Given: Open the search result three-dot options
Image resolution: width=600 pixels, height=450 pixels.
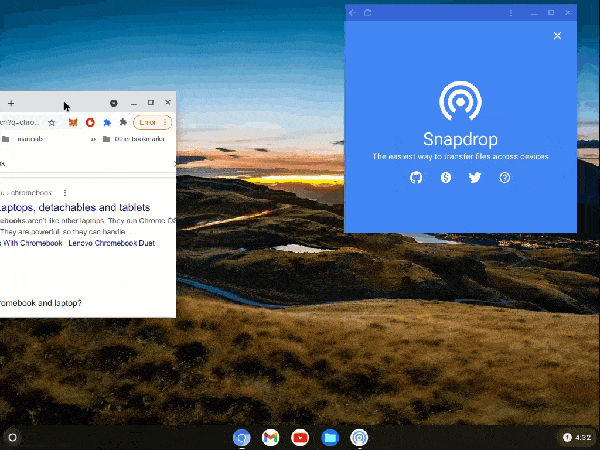Looking at the screenshot, I should tap(65, 192).
